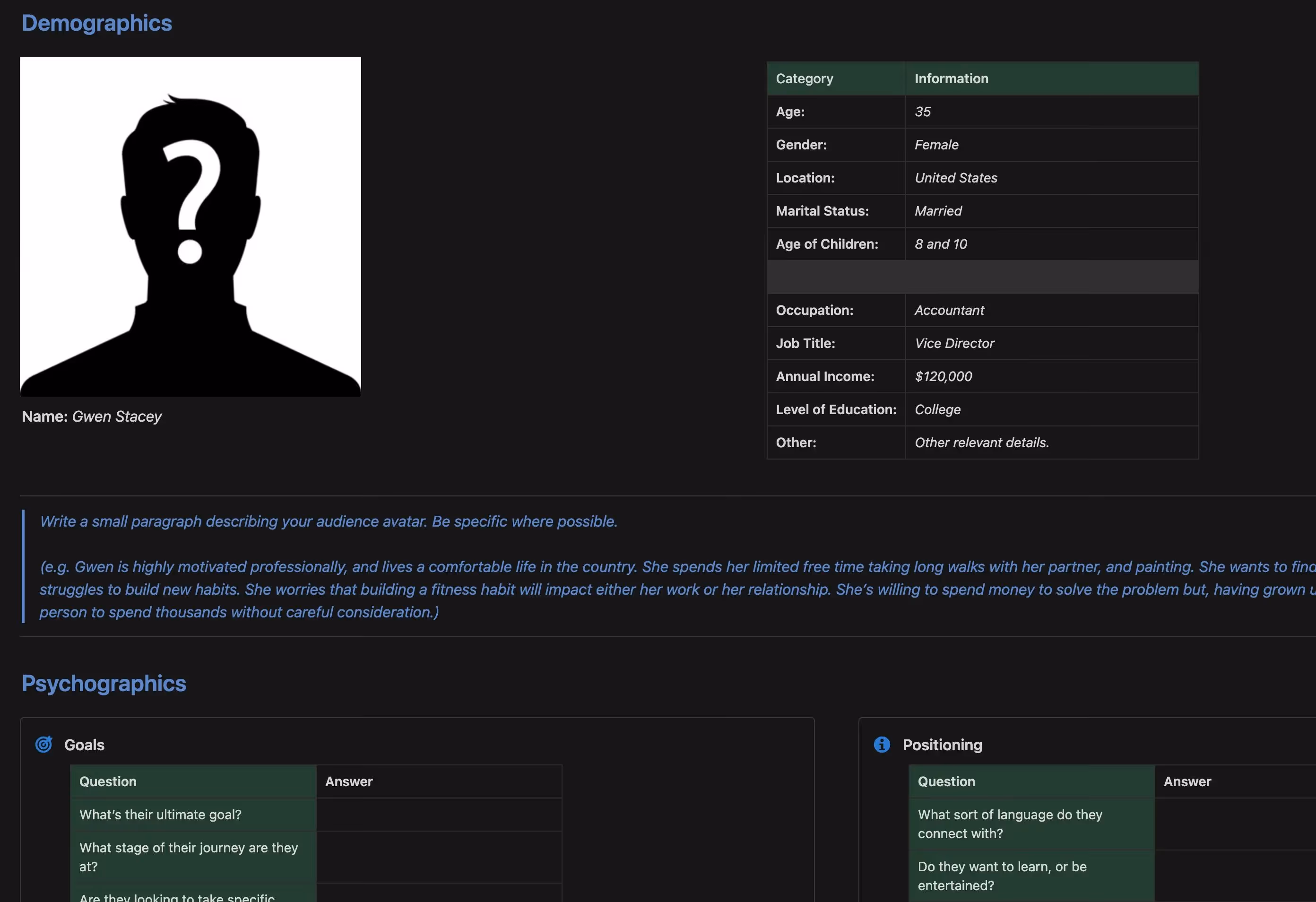
Task: Edit the Other relevant details cell
Action: click(1051, 443)
